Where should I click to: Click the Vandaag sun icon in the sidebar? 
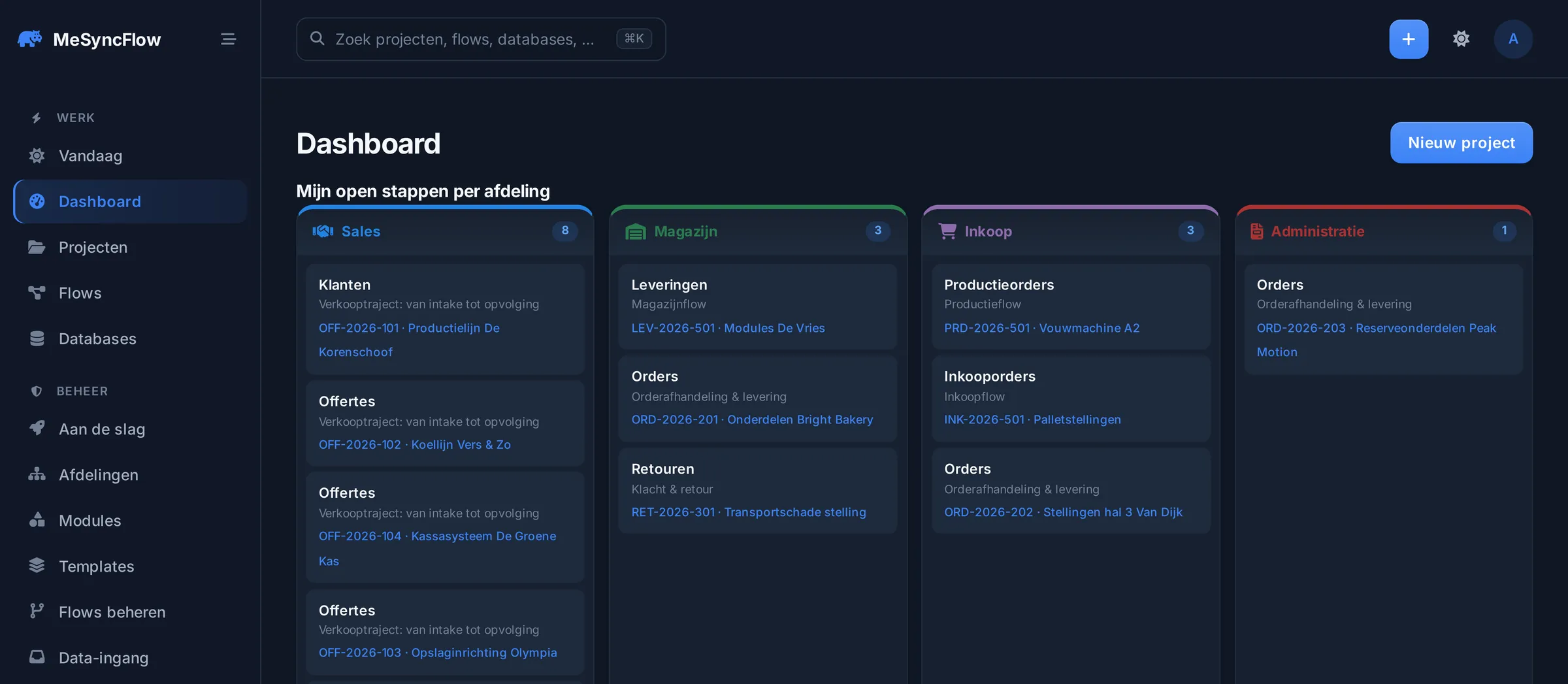(x=37, y=155)
